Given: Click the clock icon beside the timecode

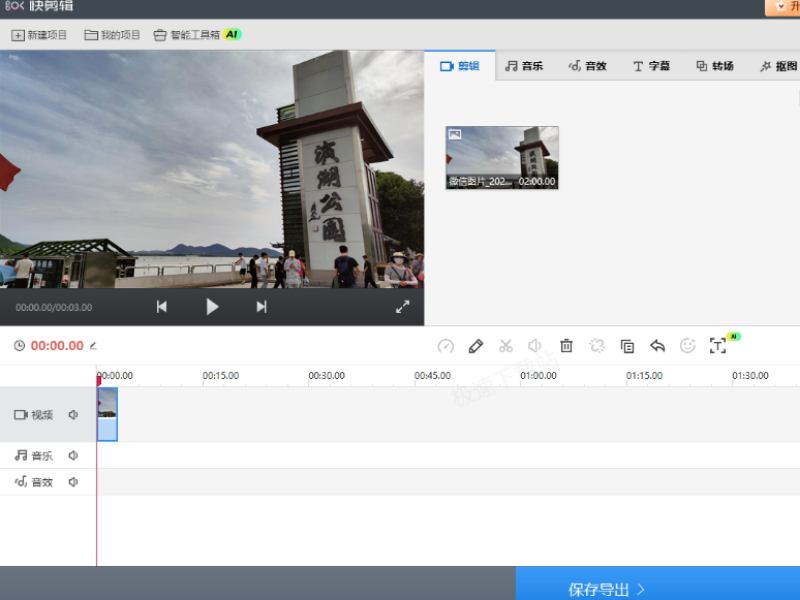Looking at the screenshot, I should (x=19, y=345).
